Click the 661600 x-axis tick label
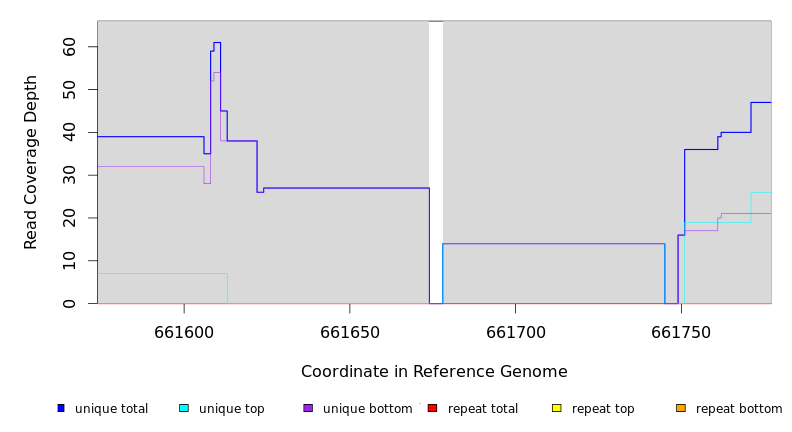 click(x=184, y=332)
